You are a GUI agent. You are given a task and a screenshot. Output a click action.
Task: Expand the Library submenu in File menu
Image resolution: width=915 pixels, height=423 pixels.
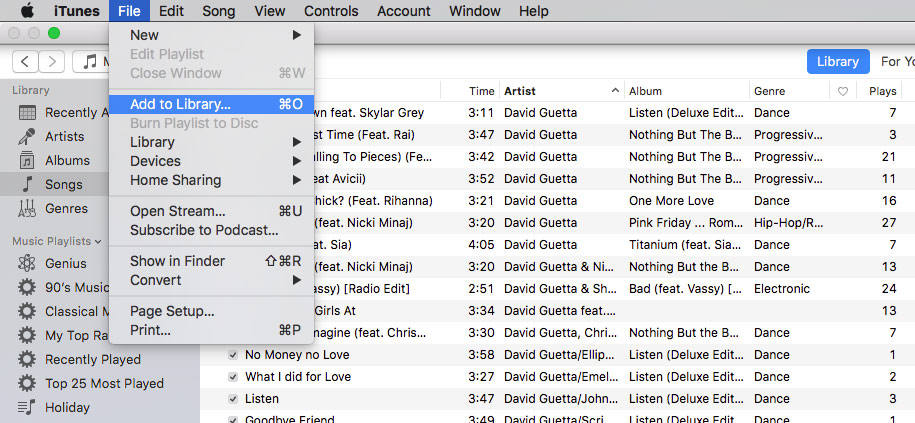[x=211, y=142]
